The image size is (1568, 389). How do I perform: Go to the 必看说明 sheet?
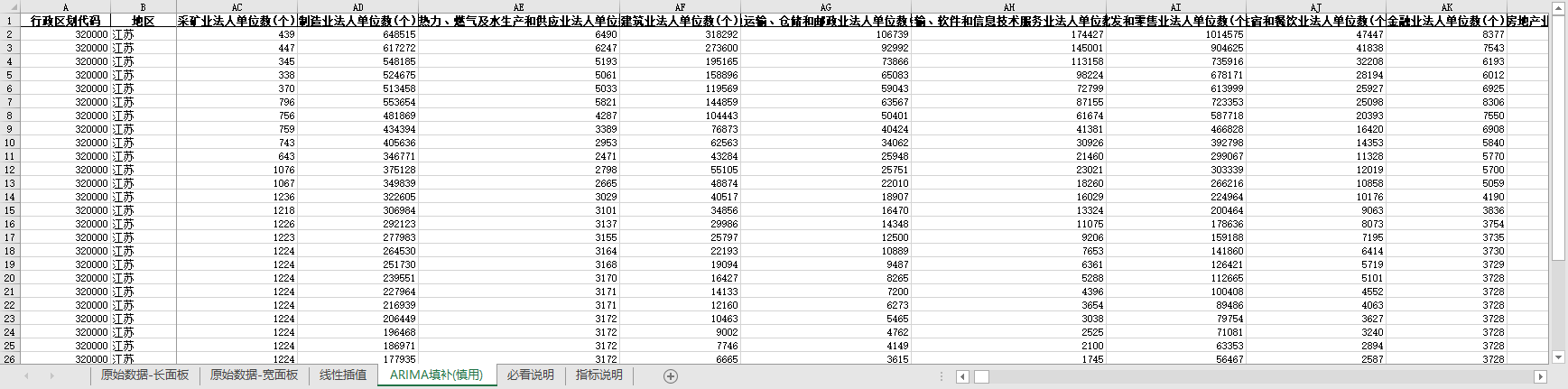click(530, 375)
